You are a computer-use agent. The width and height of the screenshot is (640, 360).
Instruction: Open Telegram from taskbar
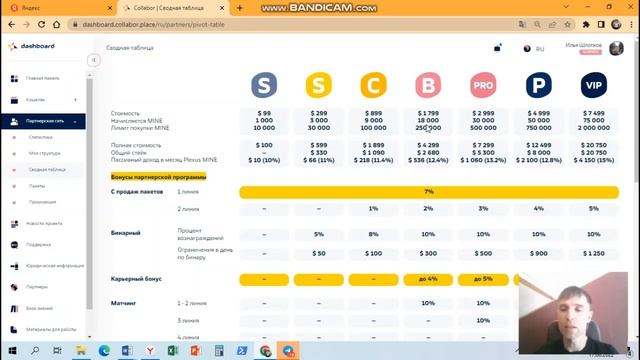pos(288,351)
